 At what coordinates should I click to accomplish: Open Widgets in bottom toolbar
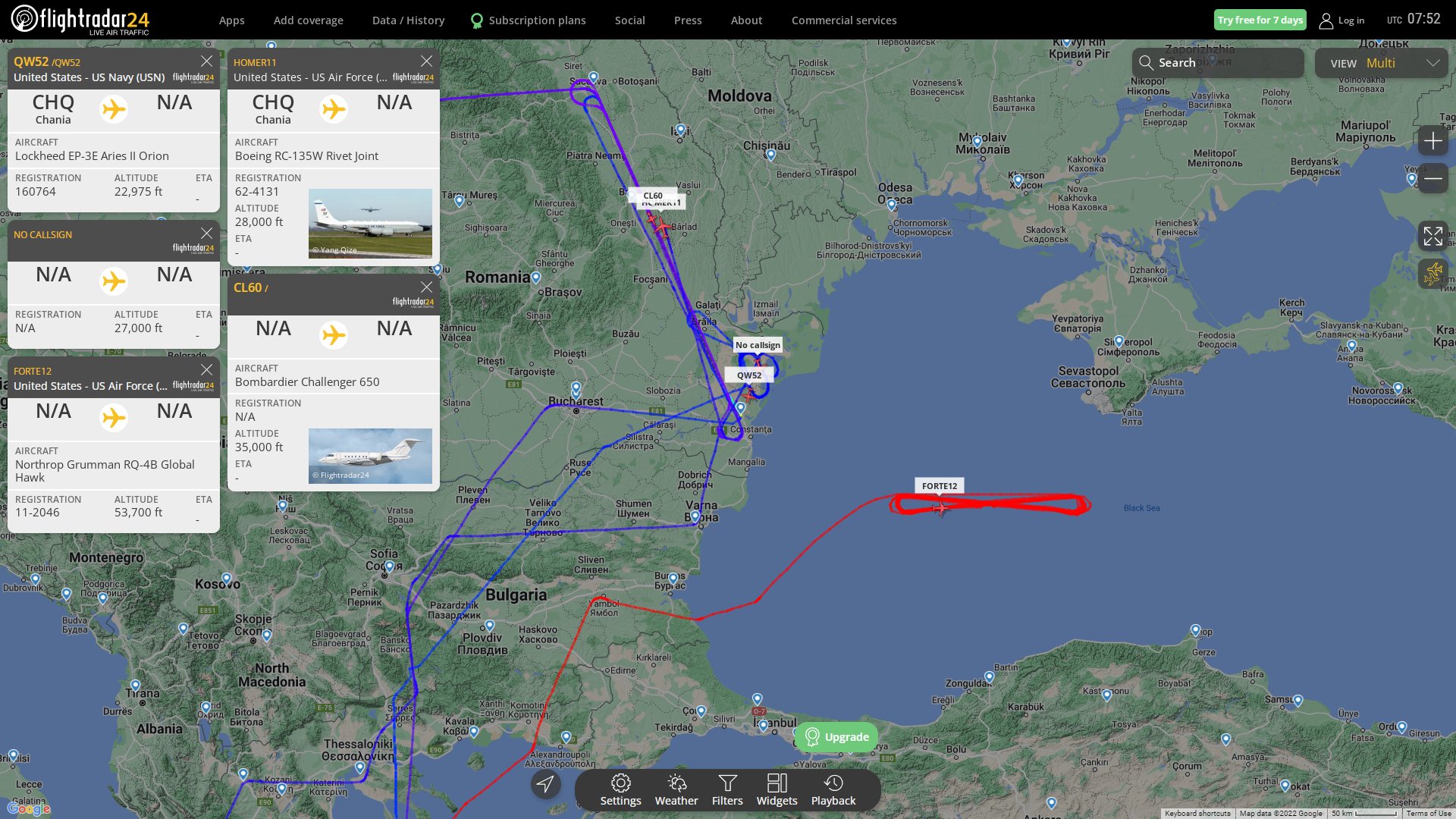point(777,789)
